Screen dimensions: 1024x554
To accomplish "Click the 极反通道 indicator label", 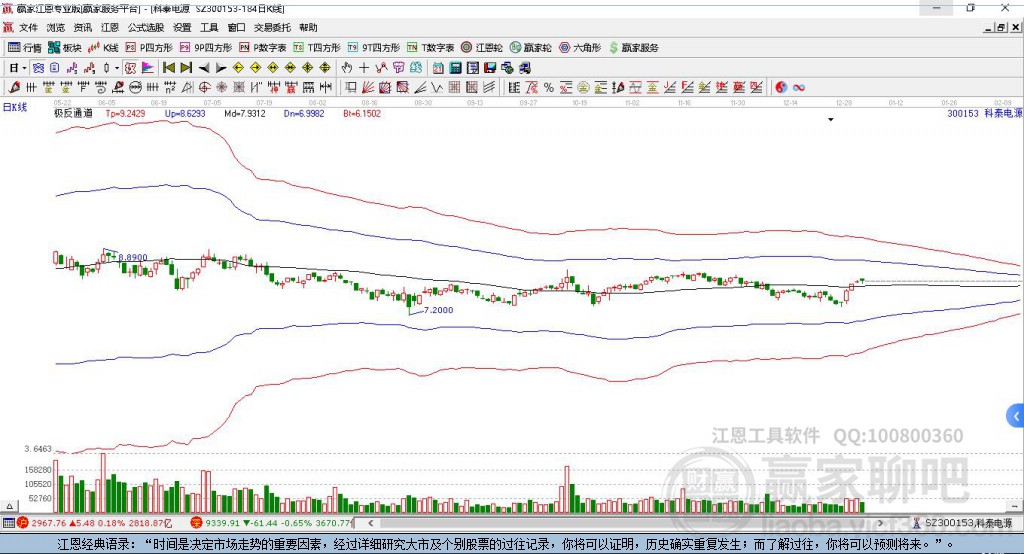I will coord(73,113).
